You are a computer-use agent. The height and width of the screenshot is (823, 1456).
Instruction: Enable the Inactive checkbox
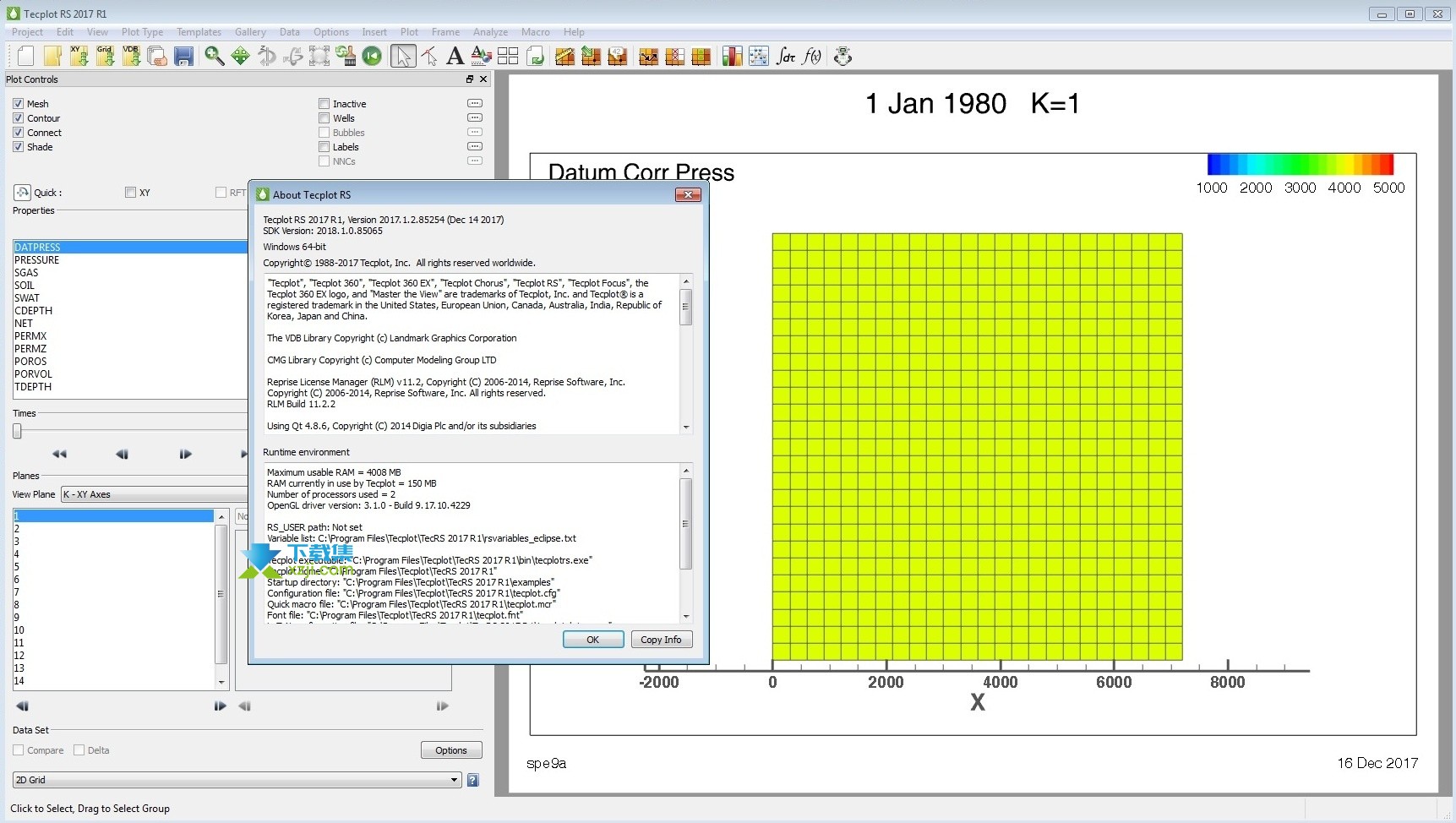pyautogui.click(x=324, y=104)
